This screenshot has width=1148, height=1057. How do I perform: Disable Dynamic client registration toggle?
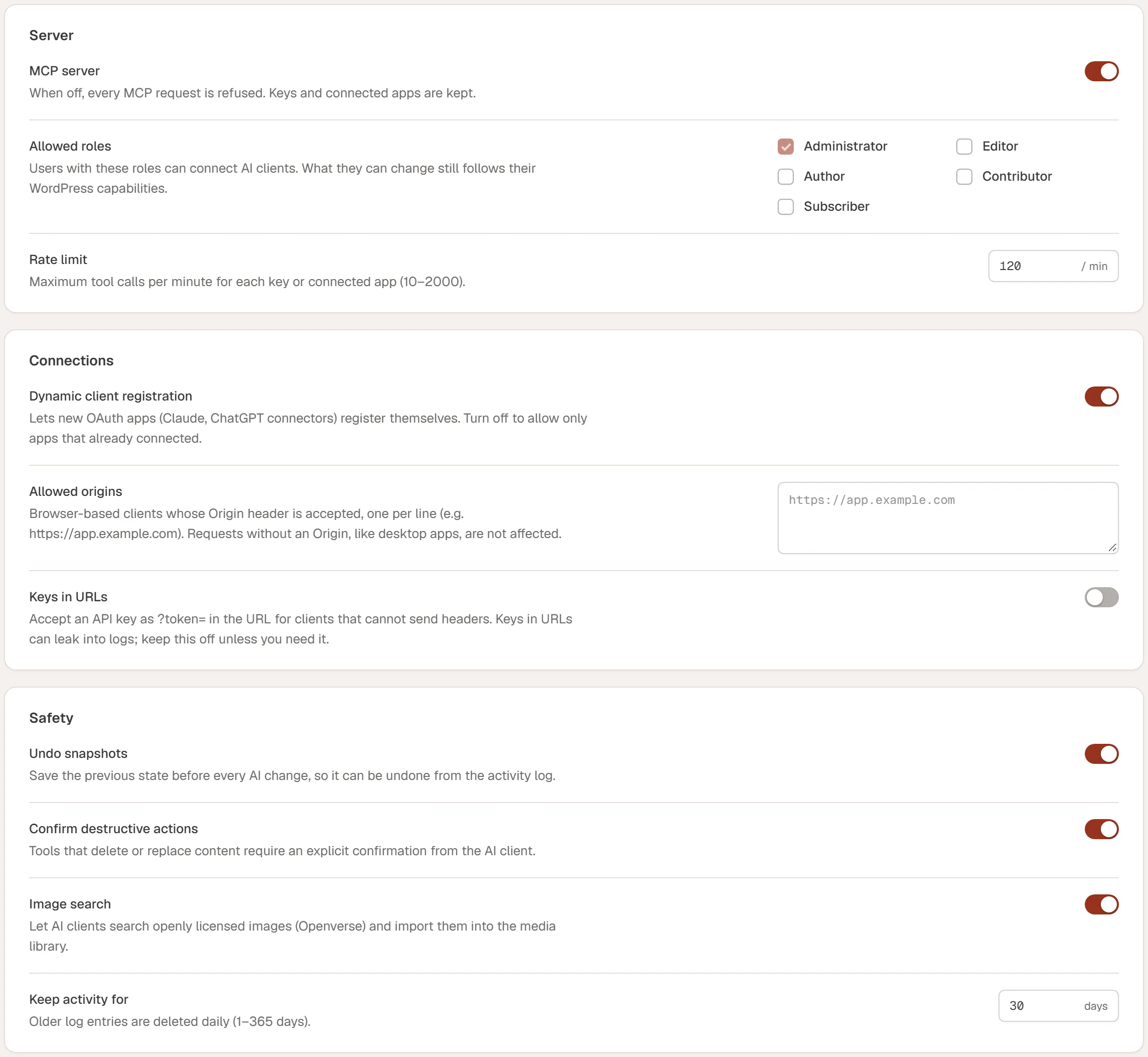(1101, 397)
